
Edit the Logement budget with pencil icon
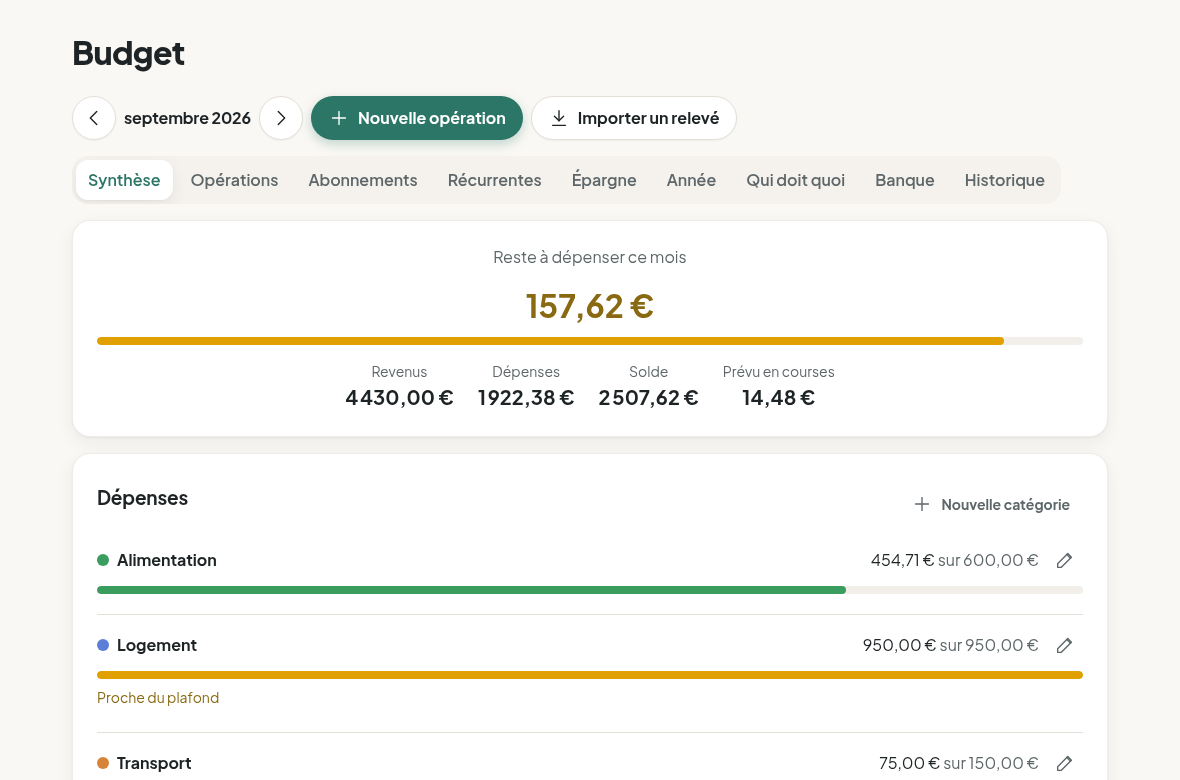[x=1064, y=645]
